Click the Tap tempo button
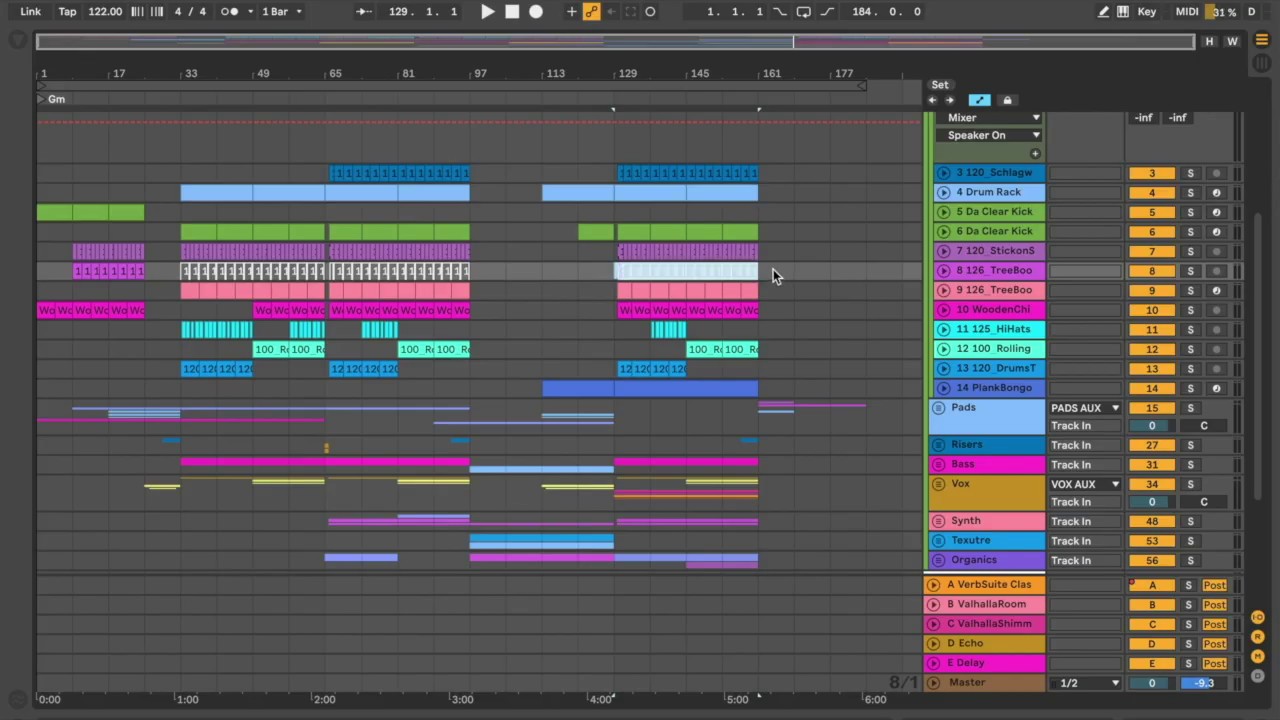The height and width of the screenshot is (720, 1280). coord(67,12)
